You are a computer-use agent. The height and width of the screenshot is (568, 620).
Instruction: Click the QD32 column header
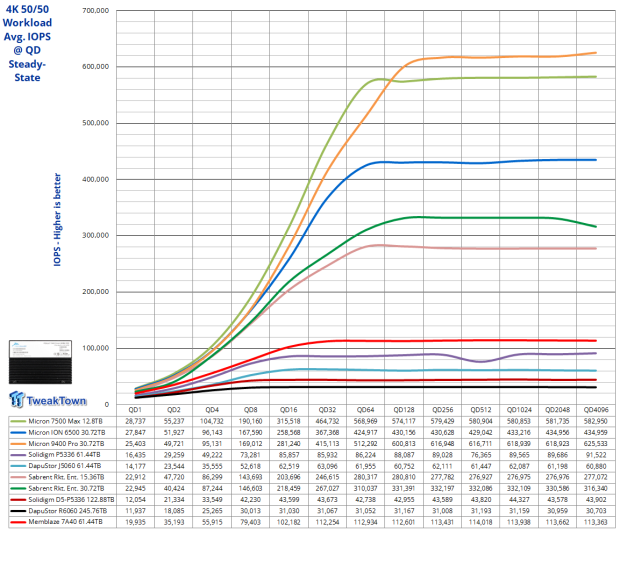tap(327, 410)
